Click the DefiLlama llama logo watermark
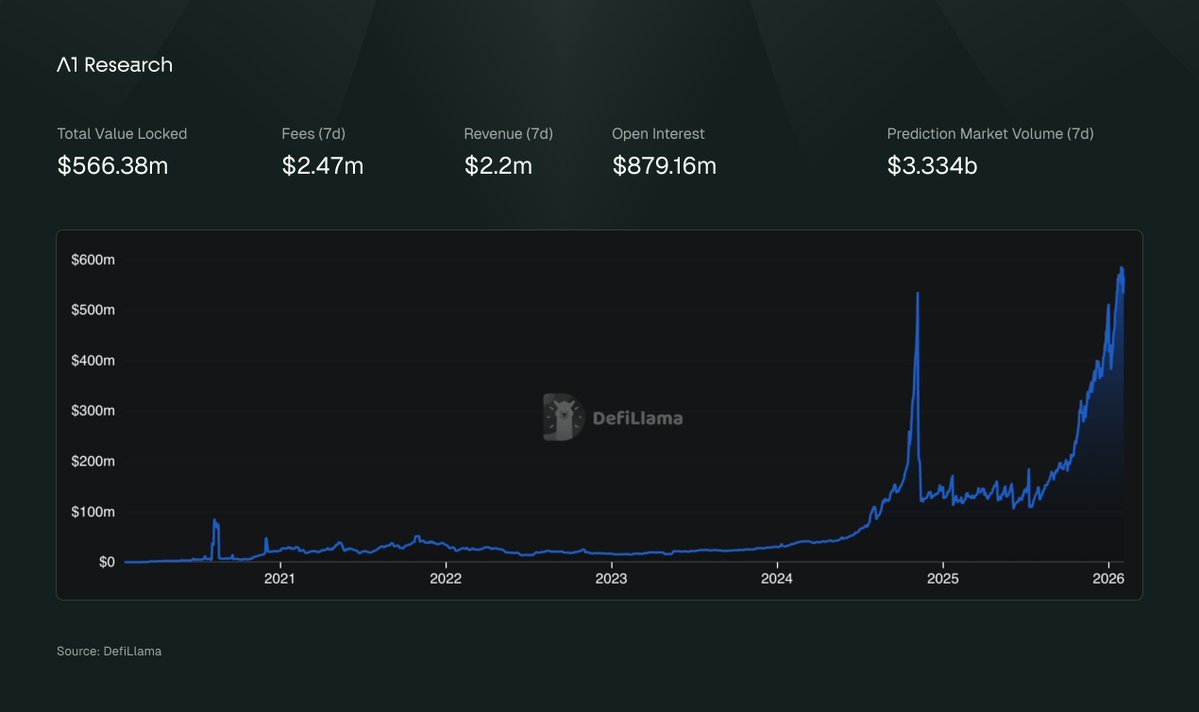 click(560, 416)
